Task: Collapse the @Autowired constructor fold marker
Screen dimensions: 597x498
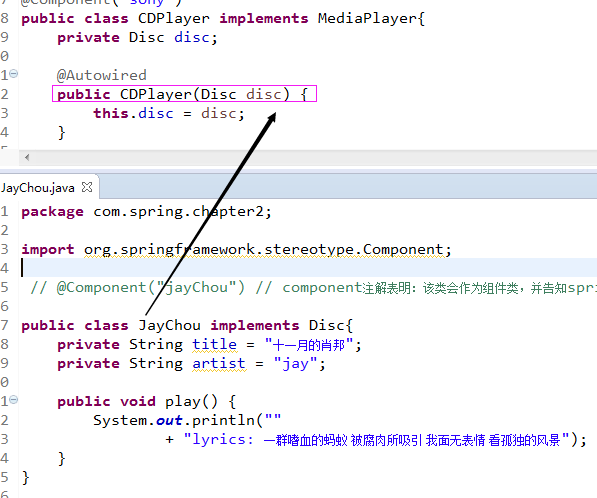Action: (13, 73)
